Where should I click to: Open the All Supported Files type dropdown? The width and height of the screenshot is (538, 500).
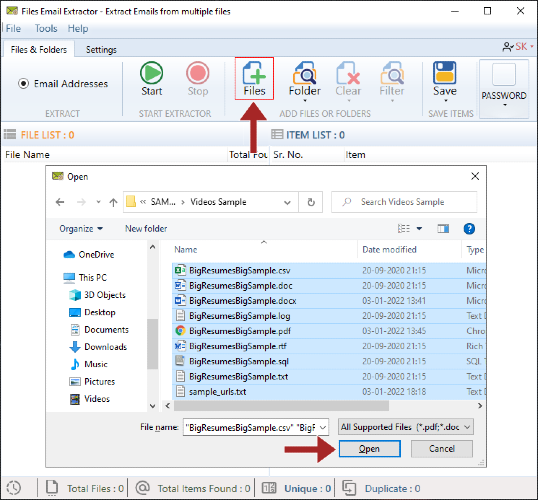coord(406,427)
